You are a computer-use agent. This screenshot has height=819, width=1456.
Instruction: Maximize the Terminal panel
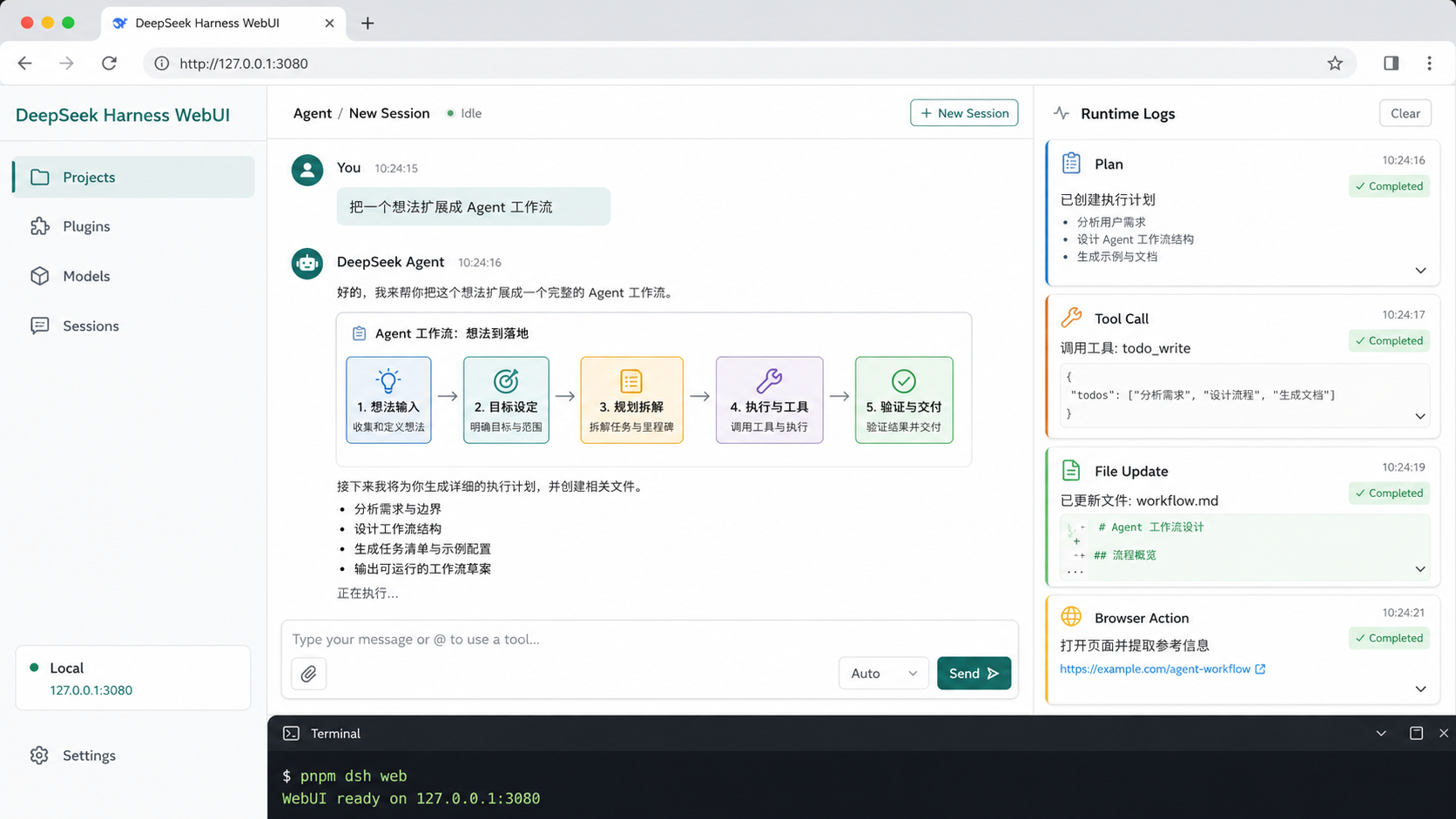1417,734
